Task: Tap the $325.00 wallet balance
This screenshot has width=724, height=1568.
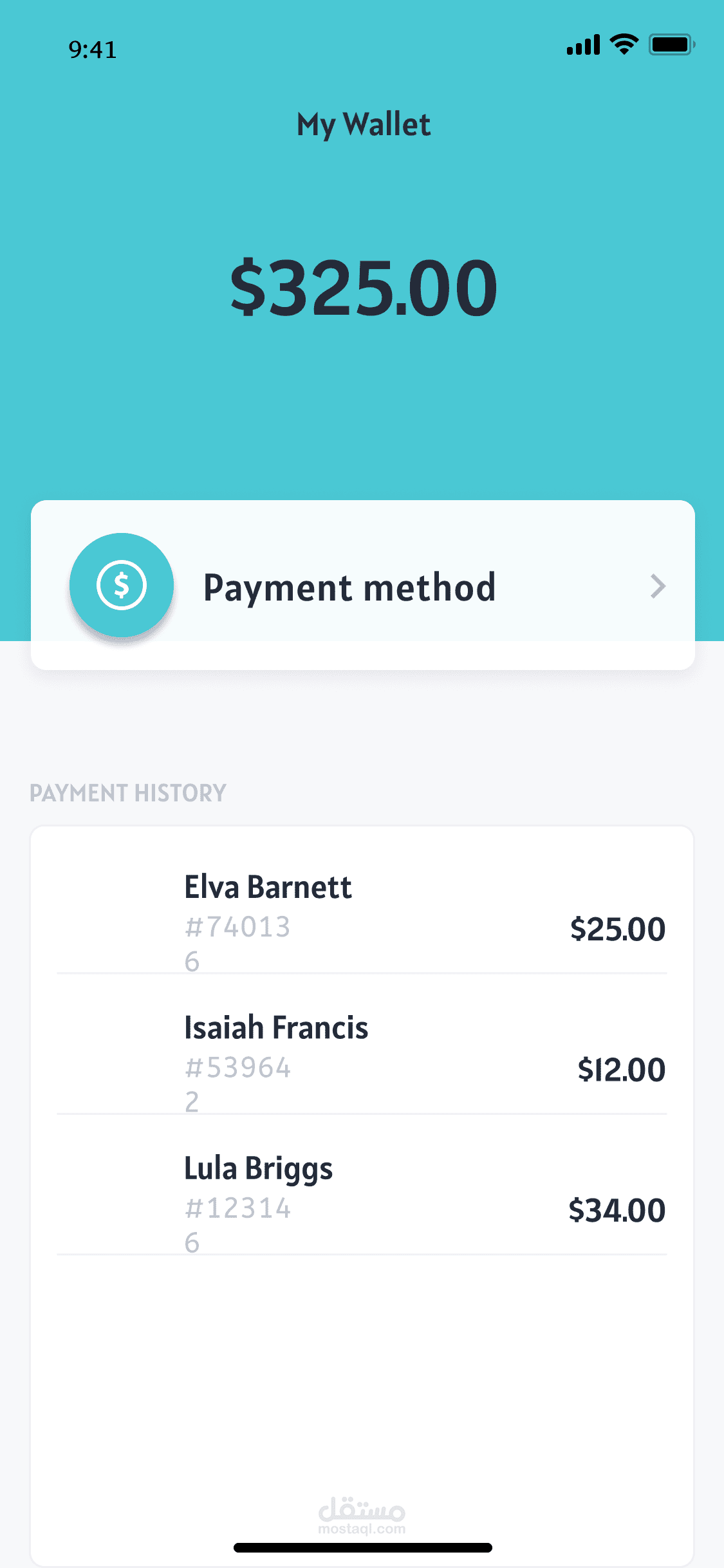Action: pyautogui.click(x=364, y=288)
